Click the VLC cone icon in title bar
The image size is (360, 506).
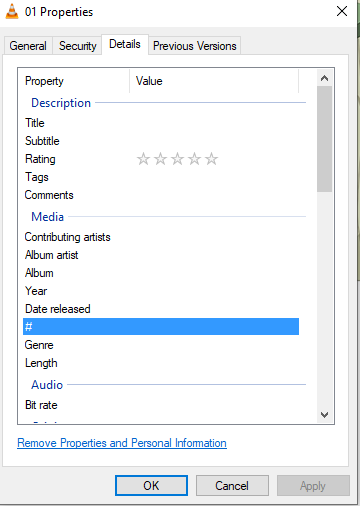tap(12, 12)
